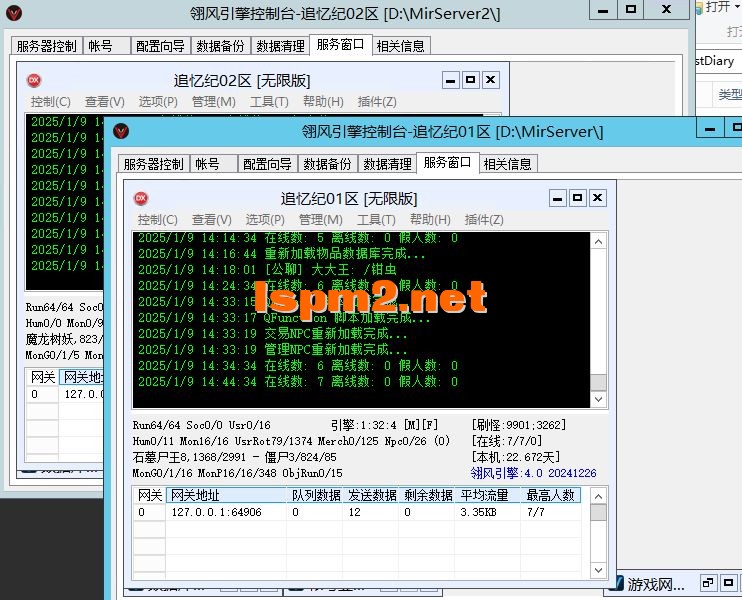Open 选项(P) menu in 追忆纪01区 window

(265, 220)
